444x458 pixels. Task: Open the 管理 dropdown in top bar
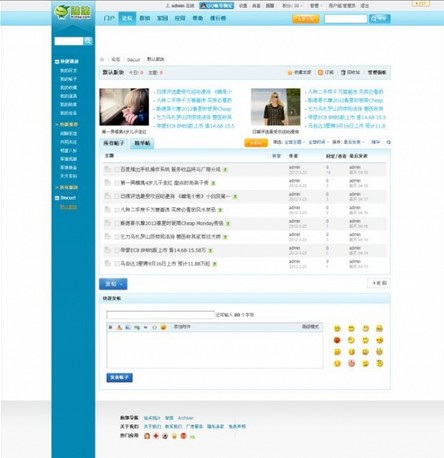(315, 6)
